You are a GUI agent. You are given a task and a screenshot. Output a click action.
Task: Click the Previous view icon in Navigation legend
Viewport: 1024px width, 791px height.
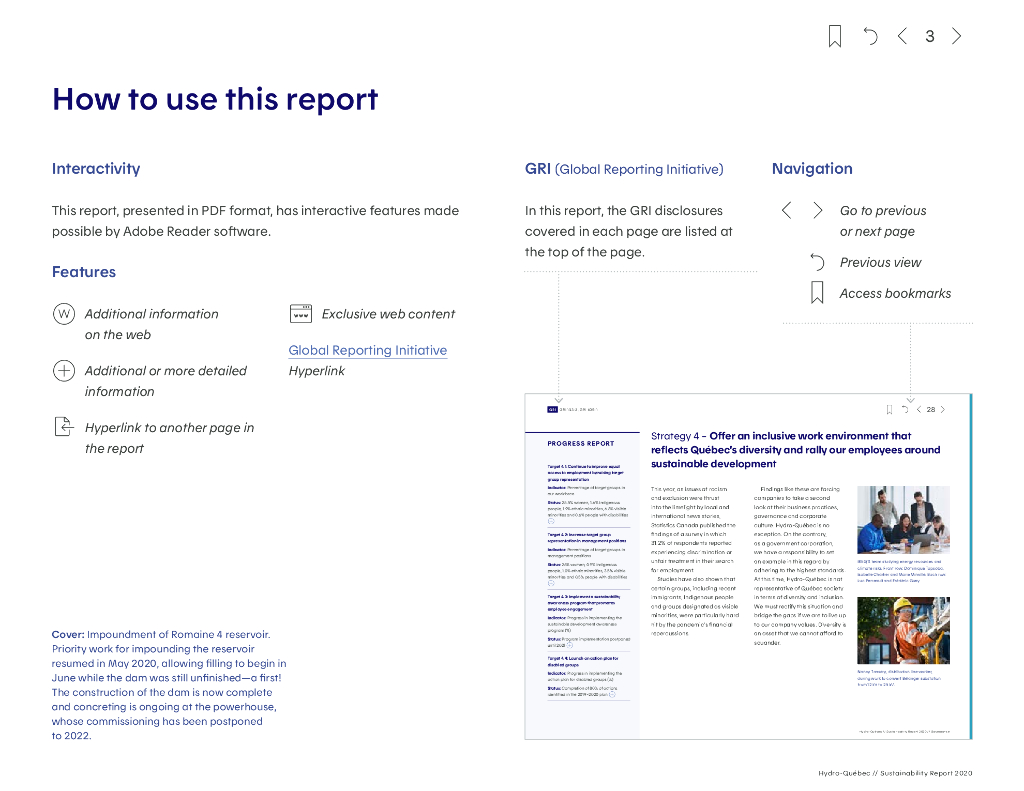tap(817, 262)
